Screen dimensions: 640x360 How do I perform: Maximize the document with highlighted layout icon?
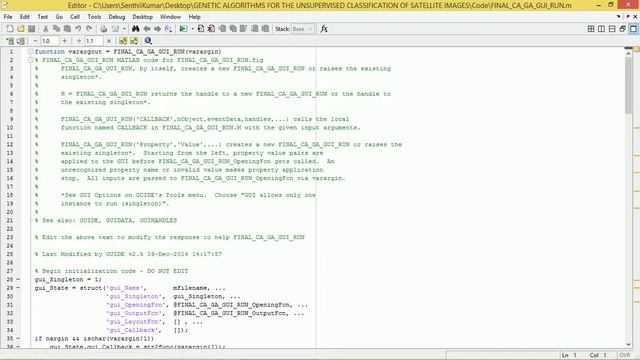pyautogui.click(x=633, y=29)
